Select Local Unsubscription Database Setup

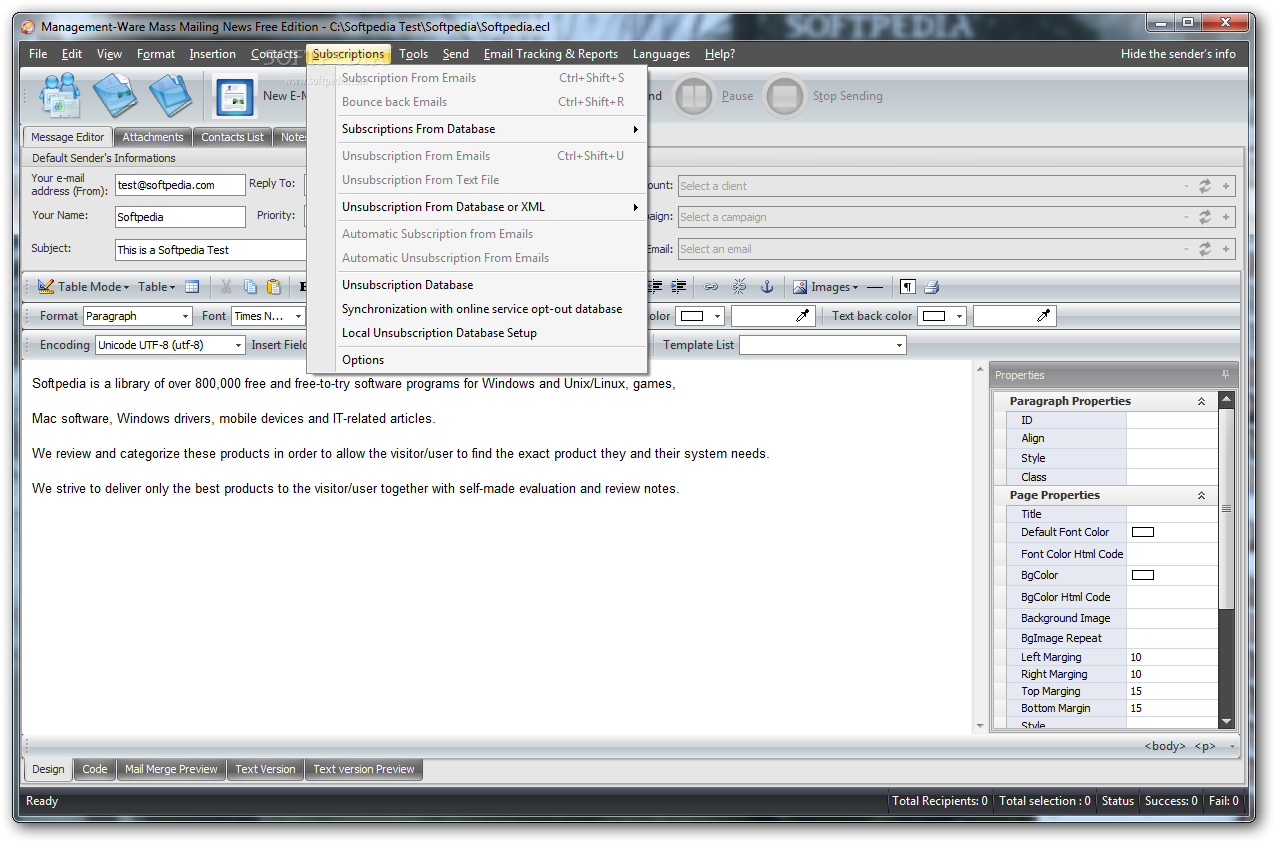tap(477, 333)
